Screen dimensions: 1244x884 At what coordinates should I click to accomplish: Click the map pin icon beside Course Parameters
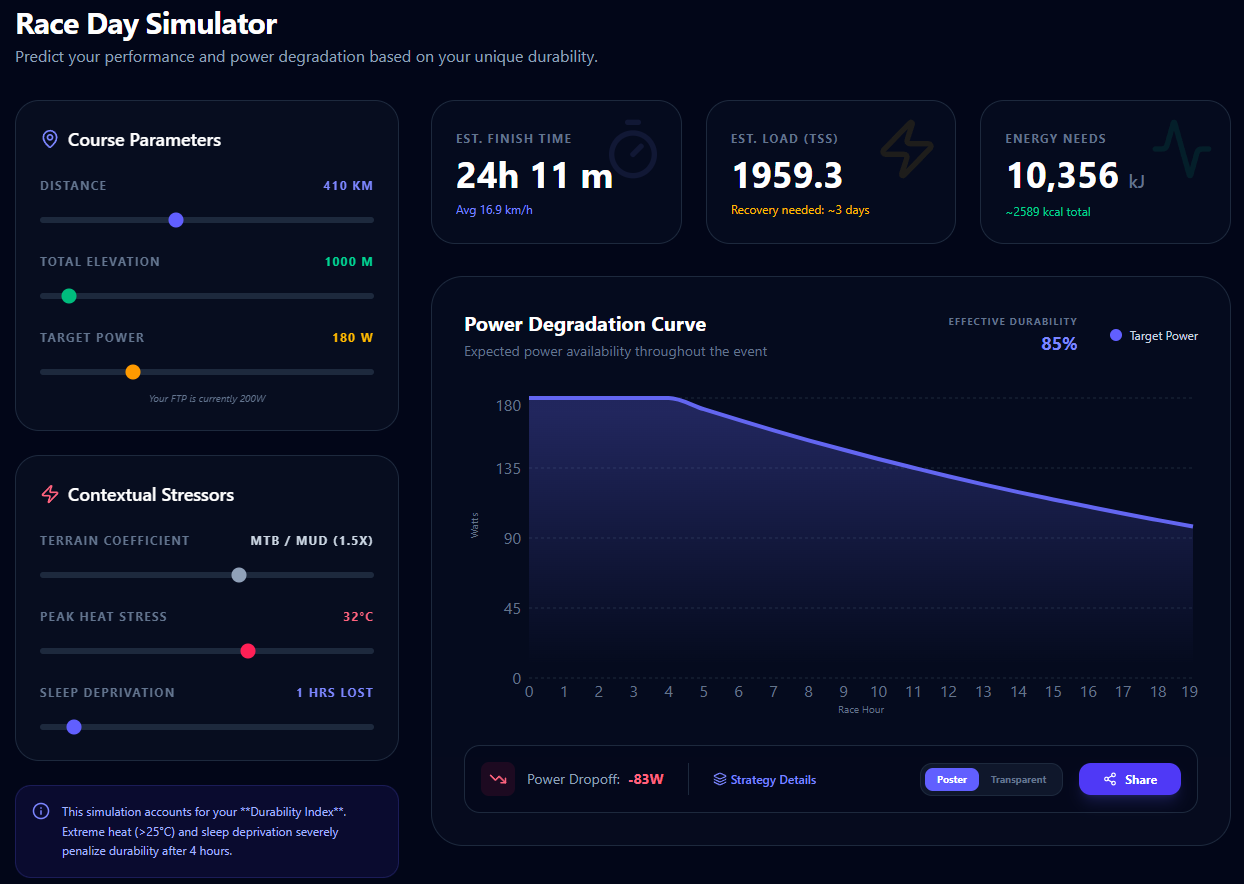coord(49,140)
